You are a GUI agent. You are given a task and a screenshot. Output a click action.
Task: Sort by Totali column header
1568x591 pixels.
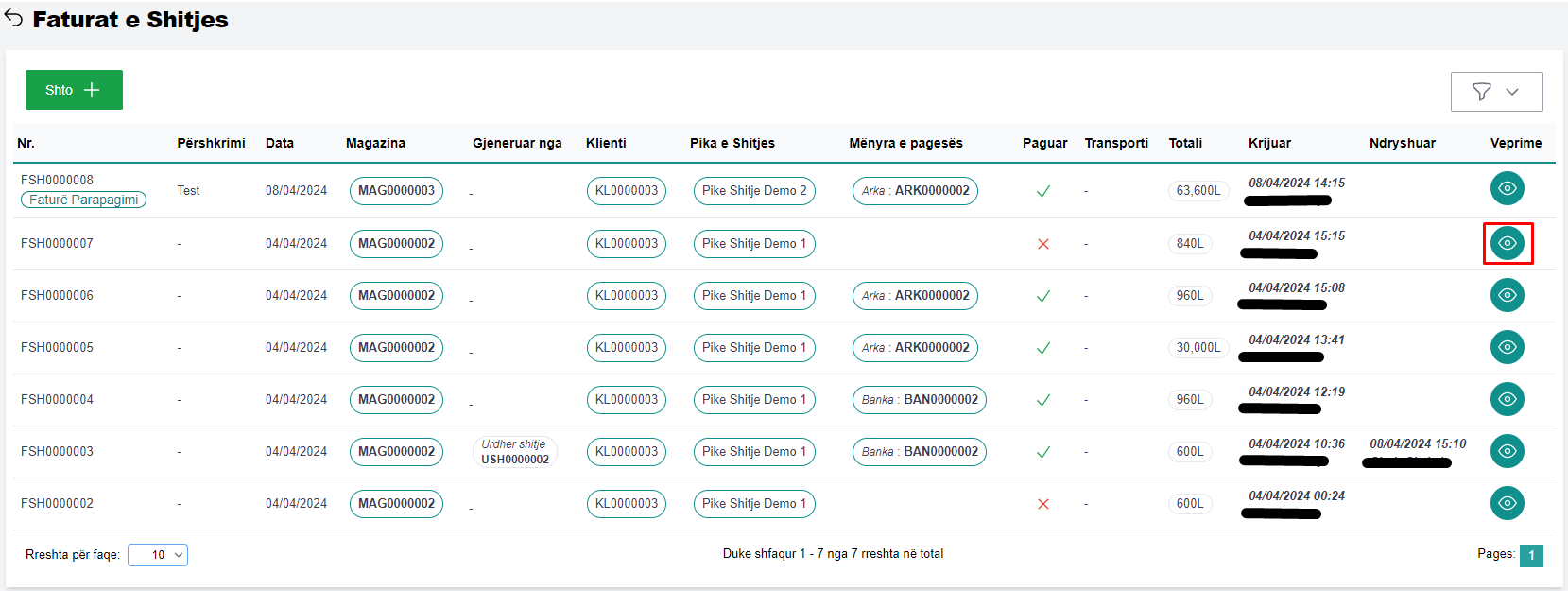[x=1185, y=143]
